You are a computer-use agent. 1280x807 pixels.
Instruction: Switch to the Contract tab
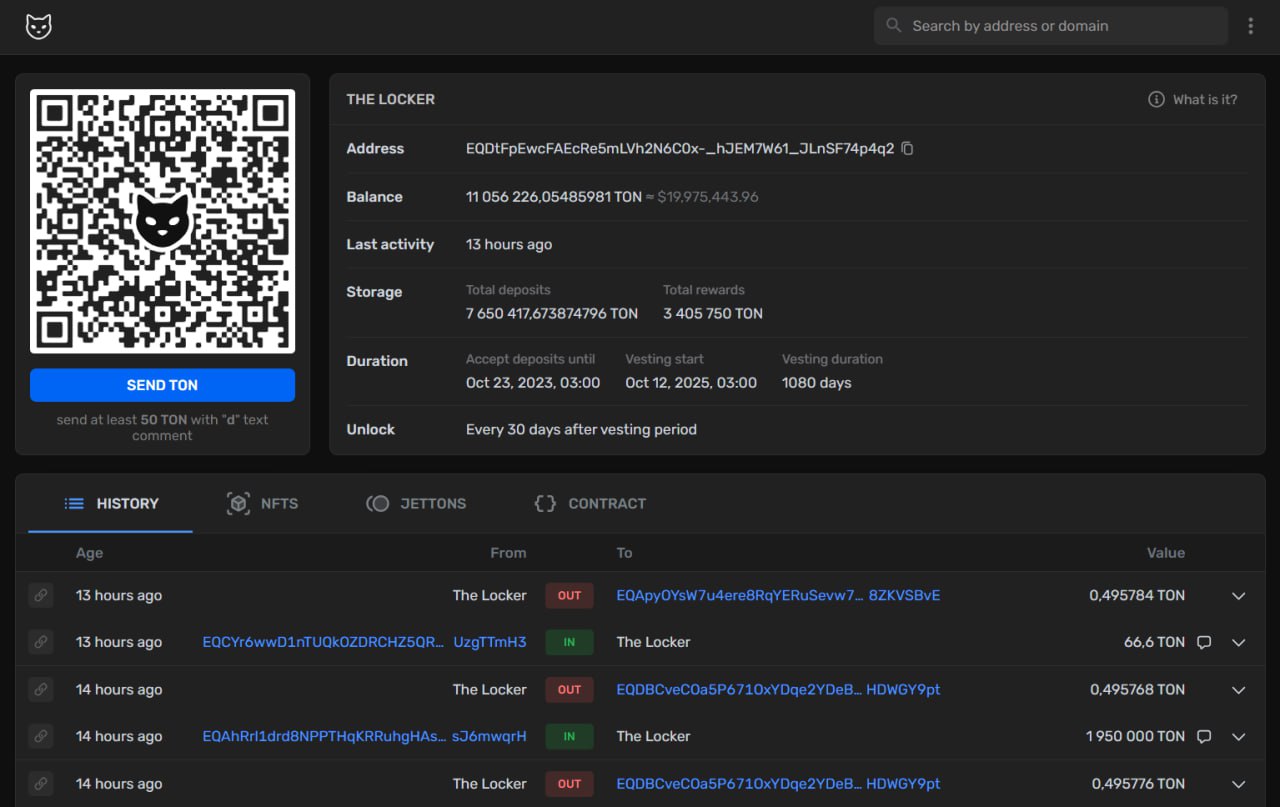[590, 503]
